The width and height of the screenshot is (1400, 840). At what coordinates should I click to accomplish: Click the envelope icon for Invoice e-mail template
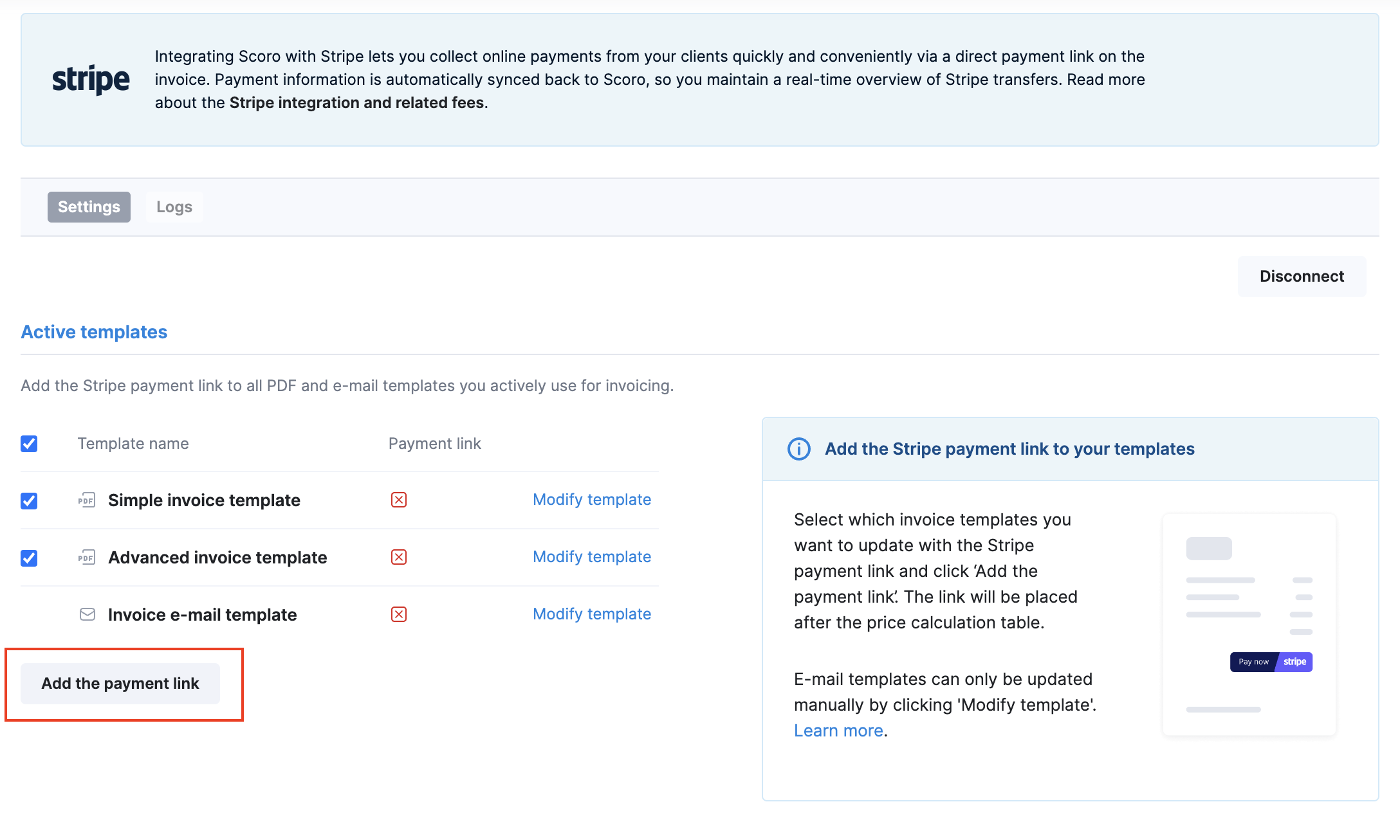[x=87, y=614]
